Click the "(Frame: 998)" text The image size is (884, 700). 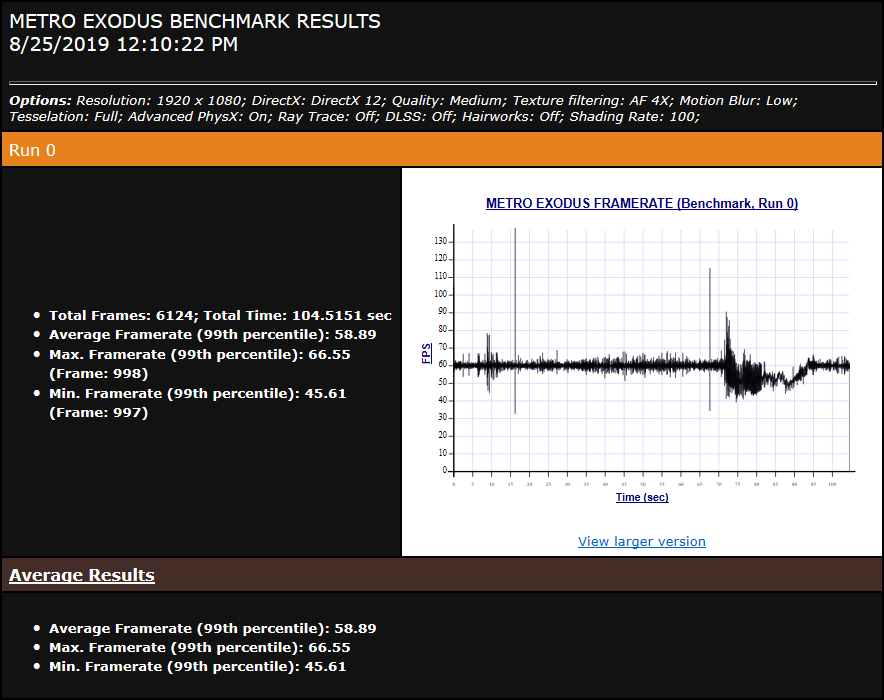tap(99, 374)
